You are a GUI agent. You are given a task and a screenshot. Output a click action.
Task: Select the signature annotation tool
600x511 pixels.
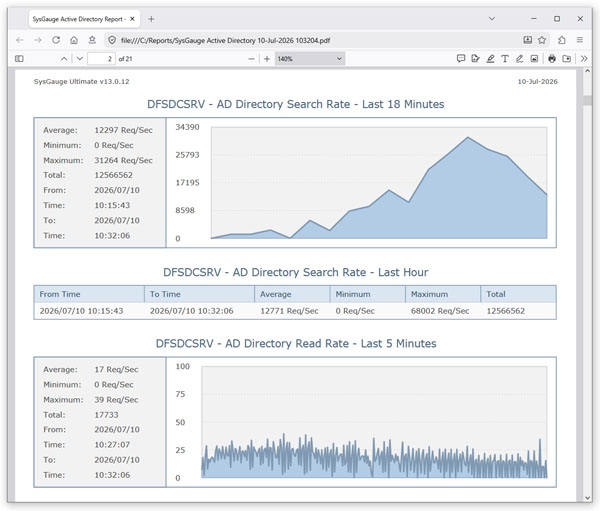tap(475, 59)
